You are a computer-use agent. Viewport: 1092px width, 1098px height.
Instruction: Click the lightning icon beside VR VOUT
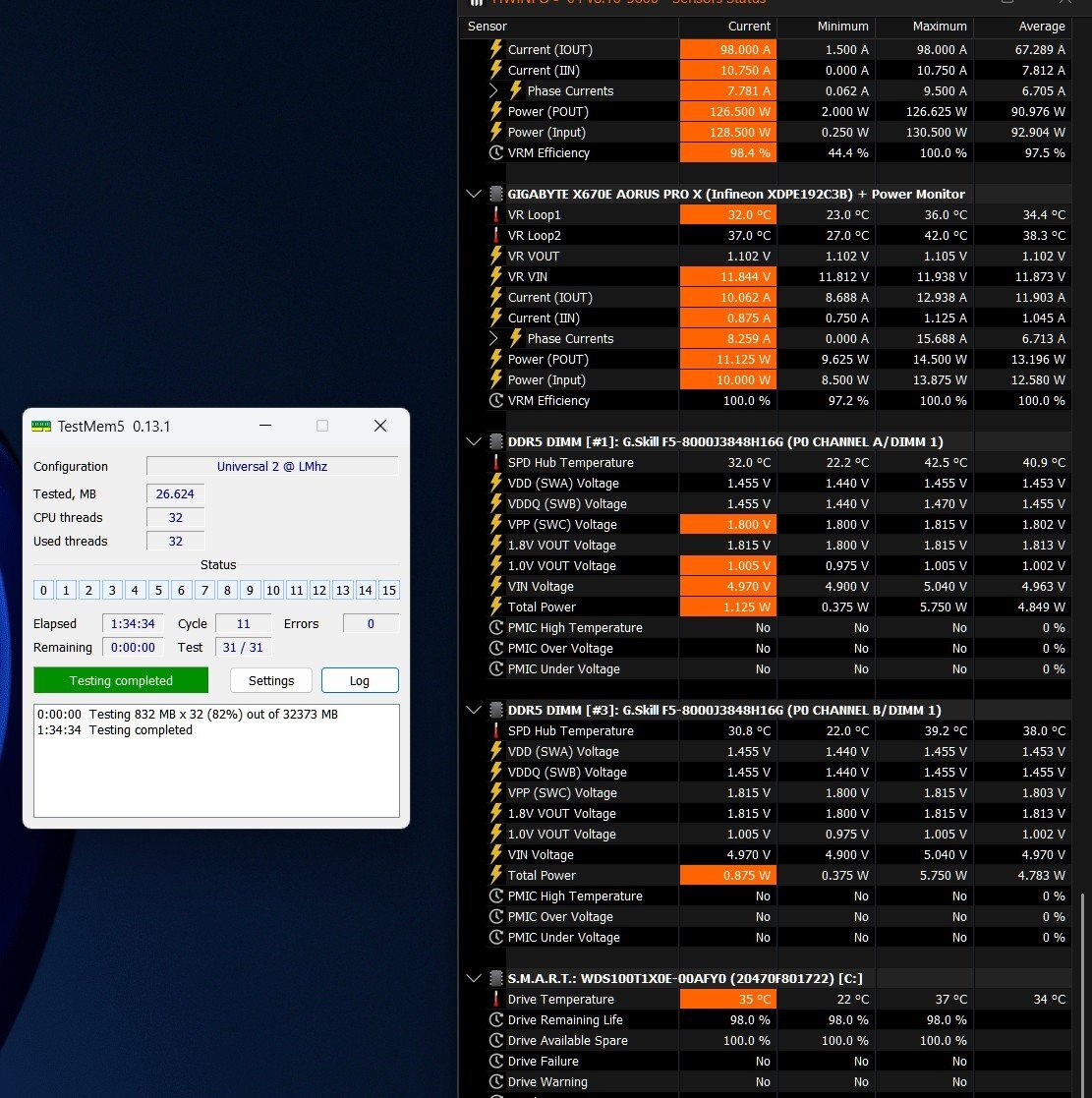tap(496, 256)
